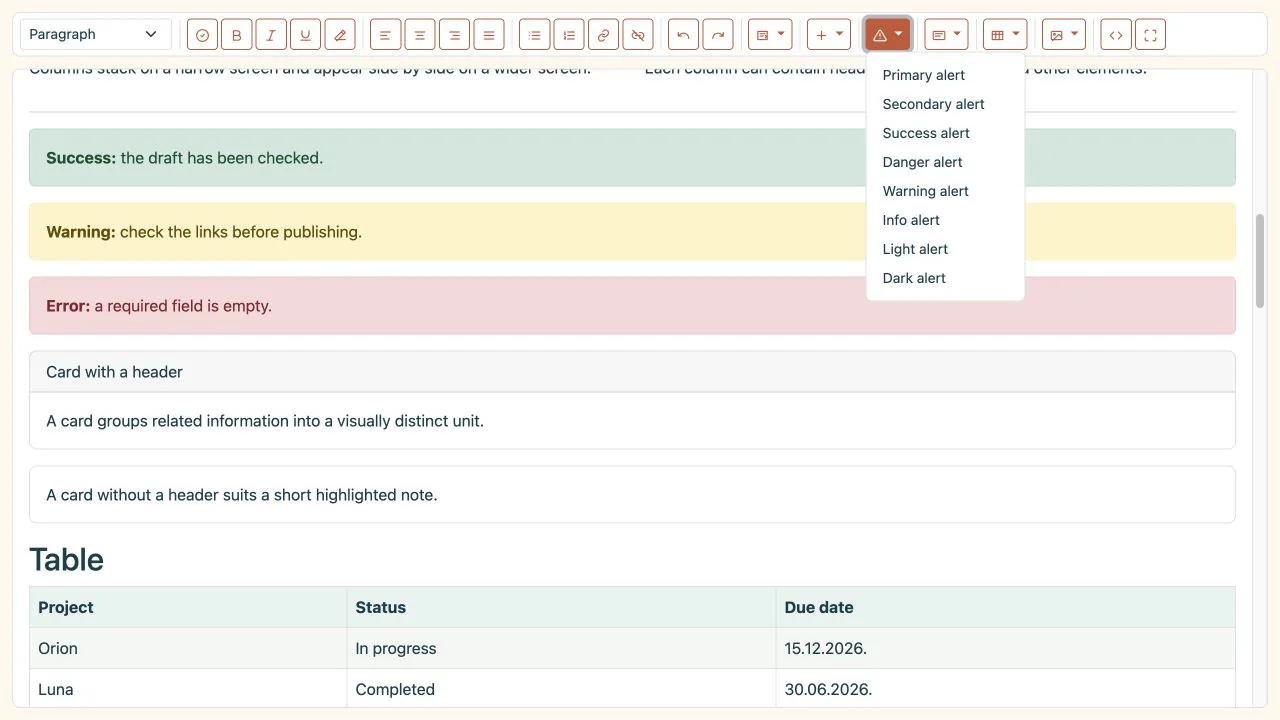
Task: Open the card insert dropdown
Action: [946, 35]
